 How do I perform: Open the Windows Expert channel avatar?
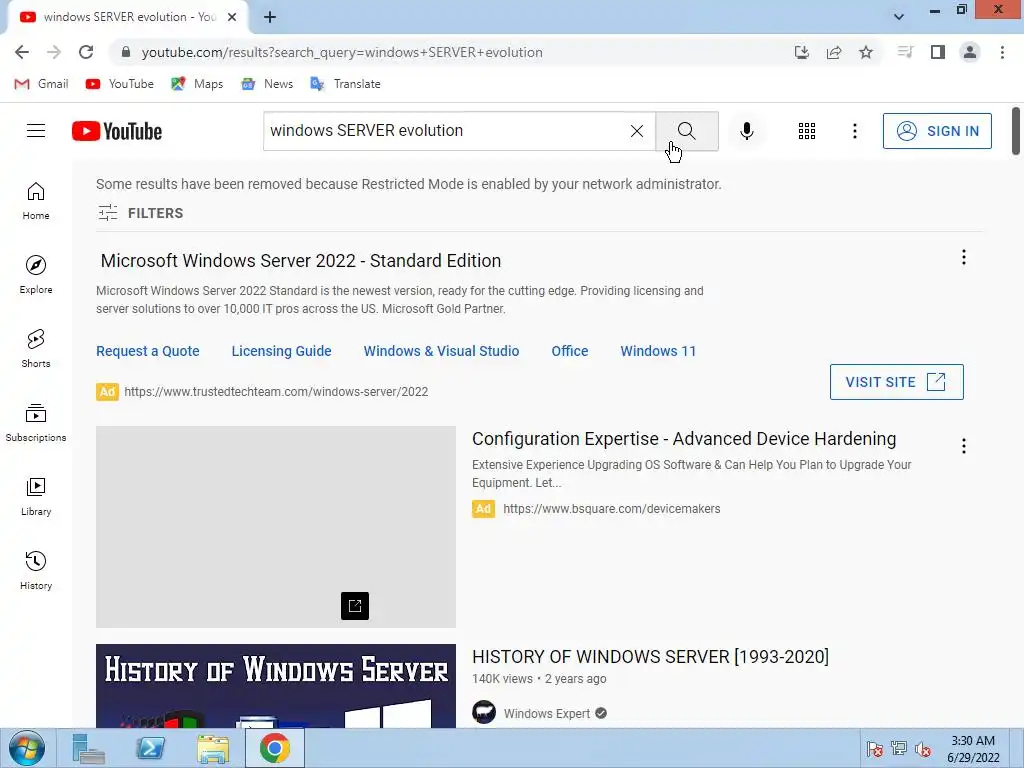(484, 712)
